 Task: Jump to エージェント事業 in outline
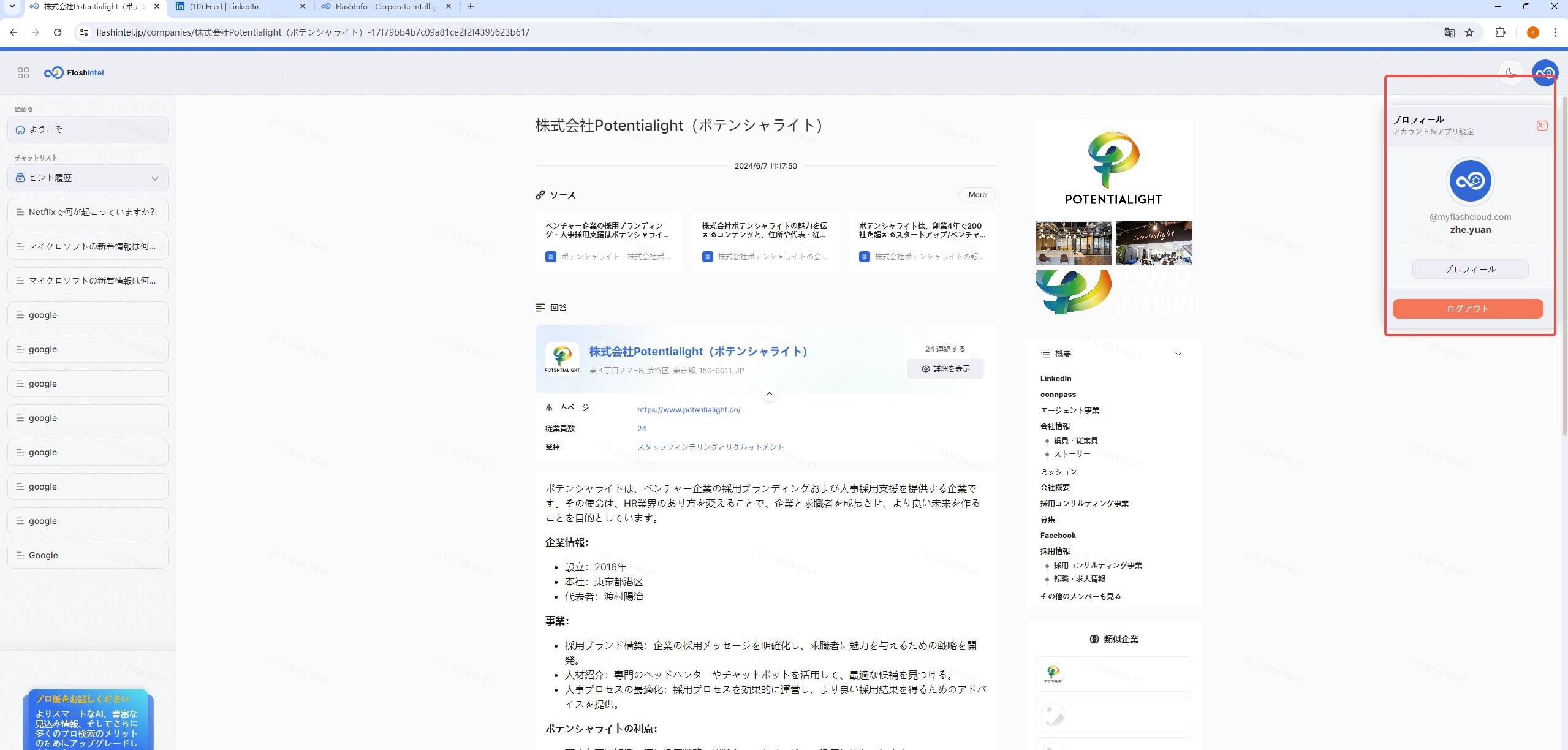click(x=1069, y=411)
